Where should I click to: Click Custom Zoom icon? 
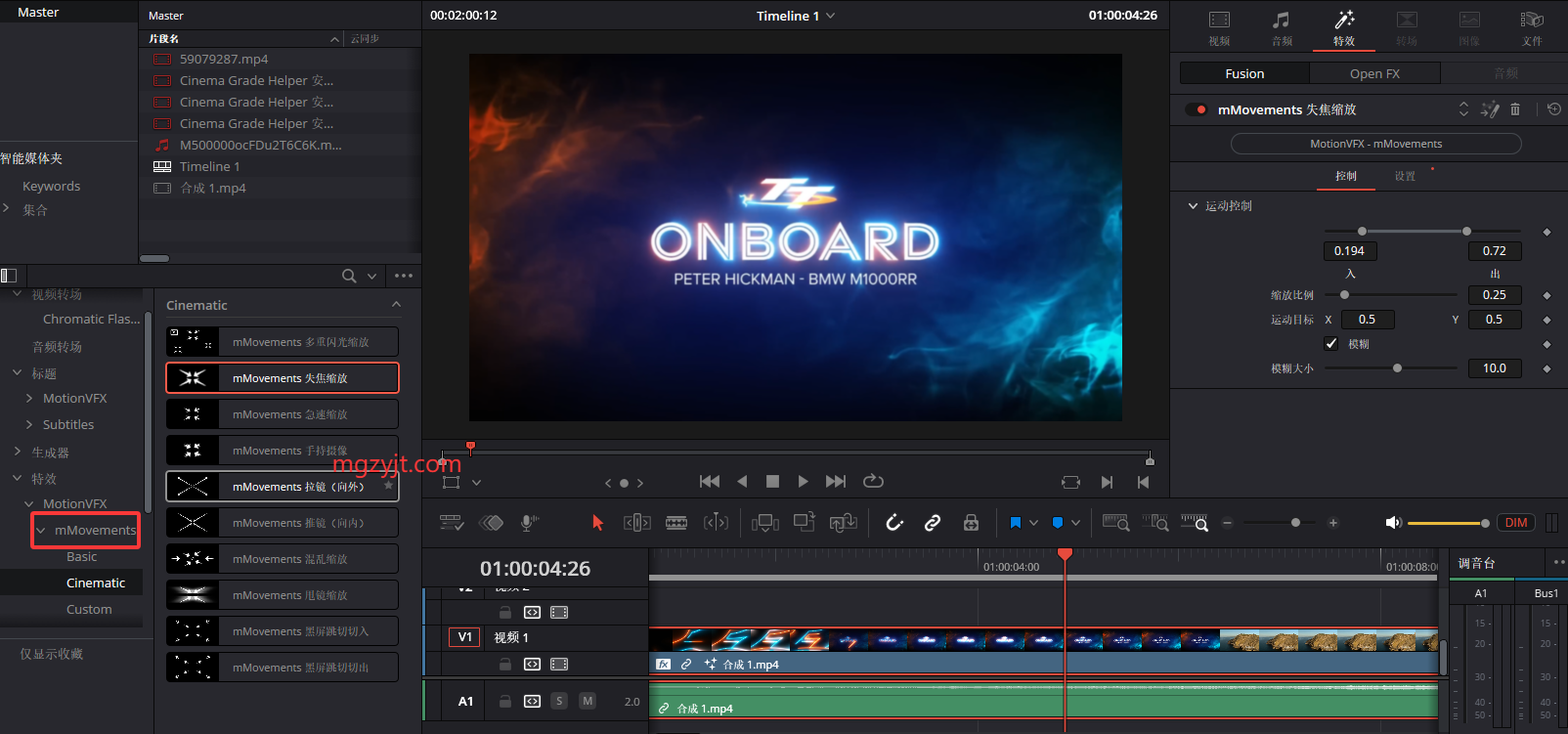pyautogui.click(x=1195, y=523)
